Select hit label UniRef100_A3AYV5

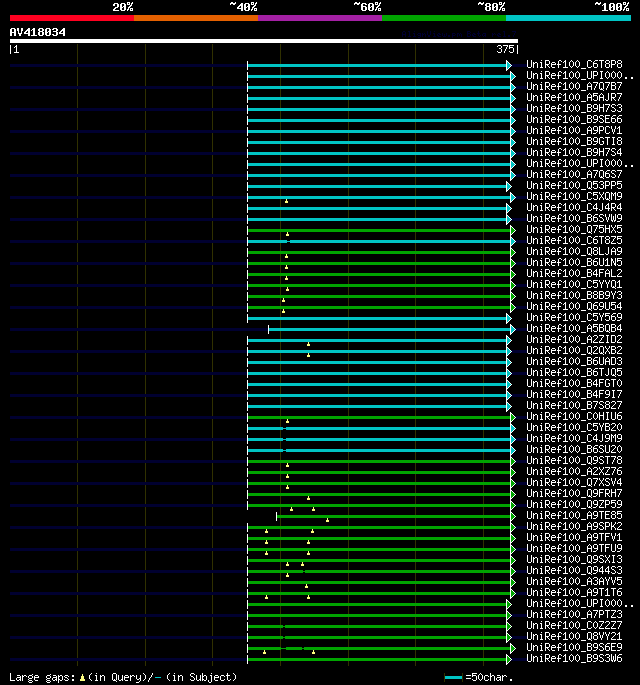click(x=574, y=581)
